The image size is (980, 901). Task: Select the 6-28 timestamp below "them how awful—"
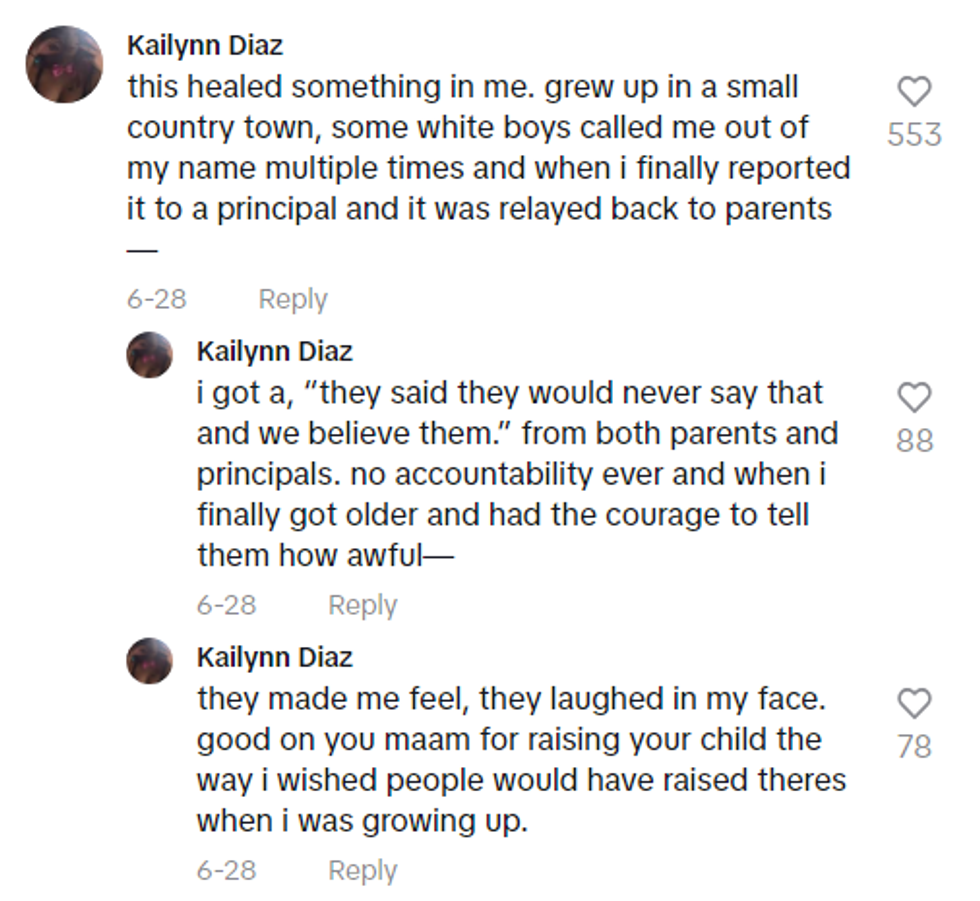[226, 605]
